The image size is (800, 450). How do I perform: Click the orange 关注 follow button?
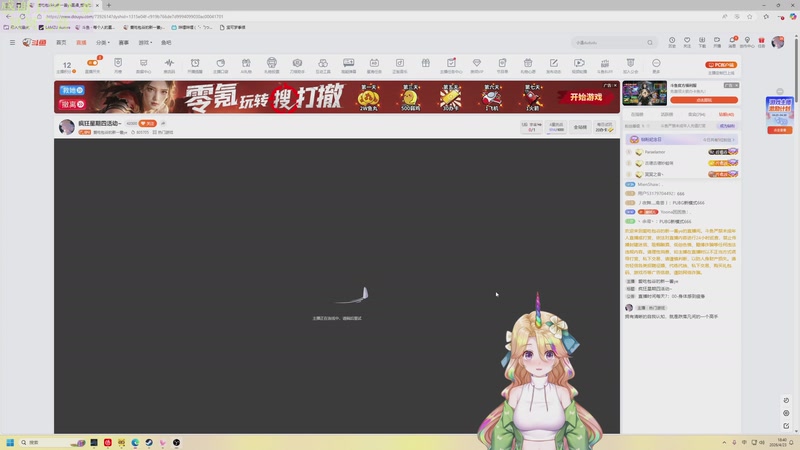pyautogui.click(x=148, y=123)
